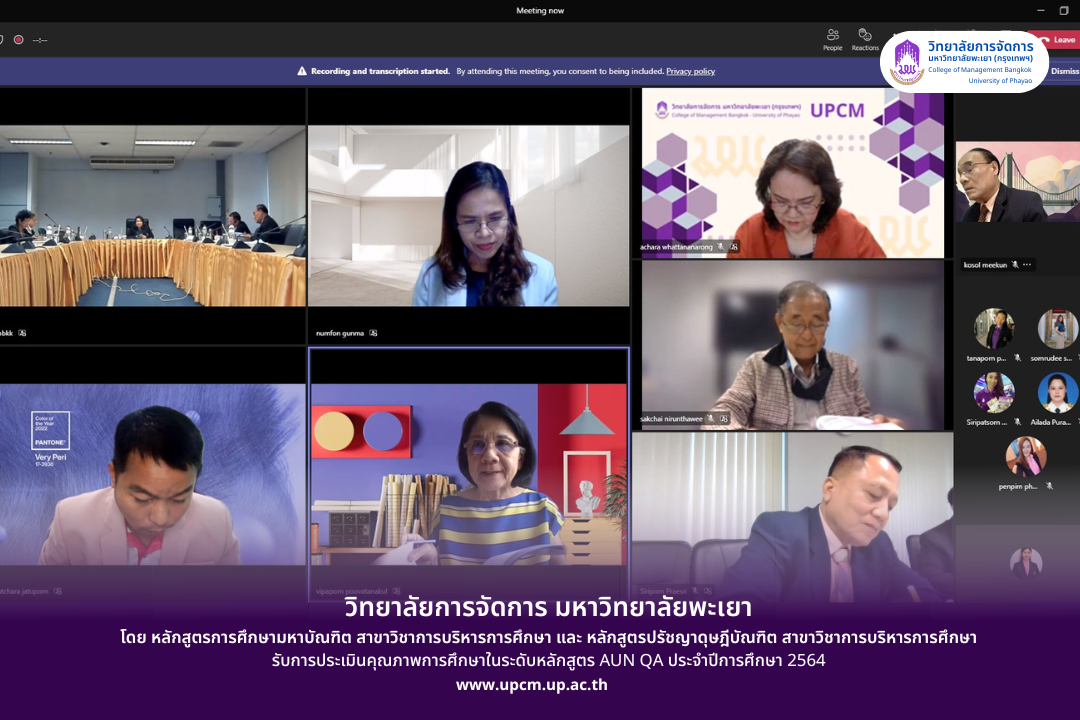Select Ailada Pura...'s profile avatar
This screenshot has width=1080, height=720.
[1058, 393]
